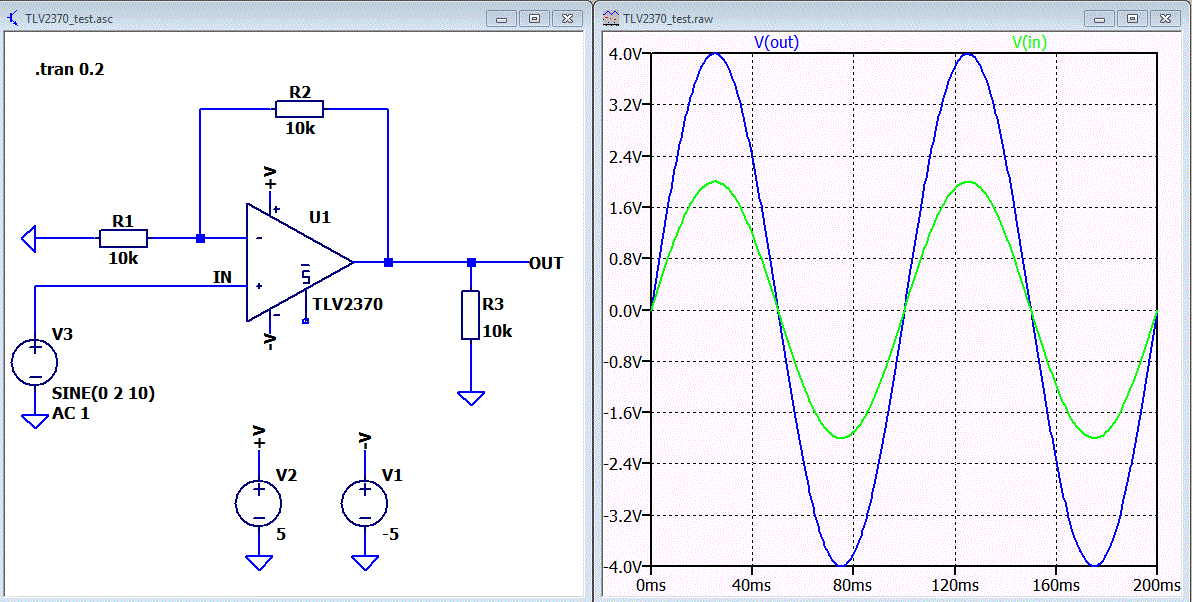Open the schematic window system icon
This screenshot has height=602, width=1192.
pyautogui.click(x=11, y=18)
